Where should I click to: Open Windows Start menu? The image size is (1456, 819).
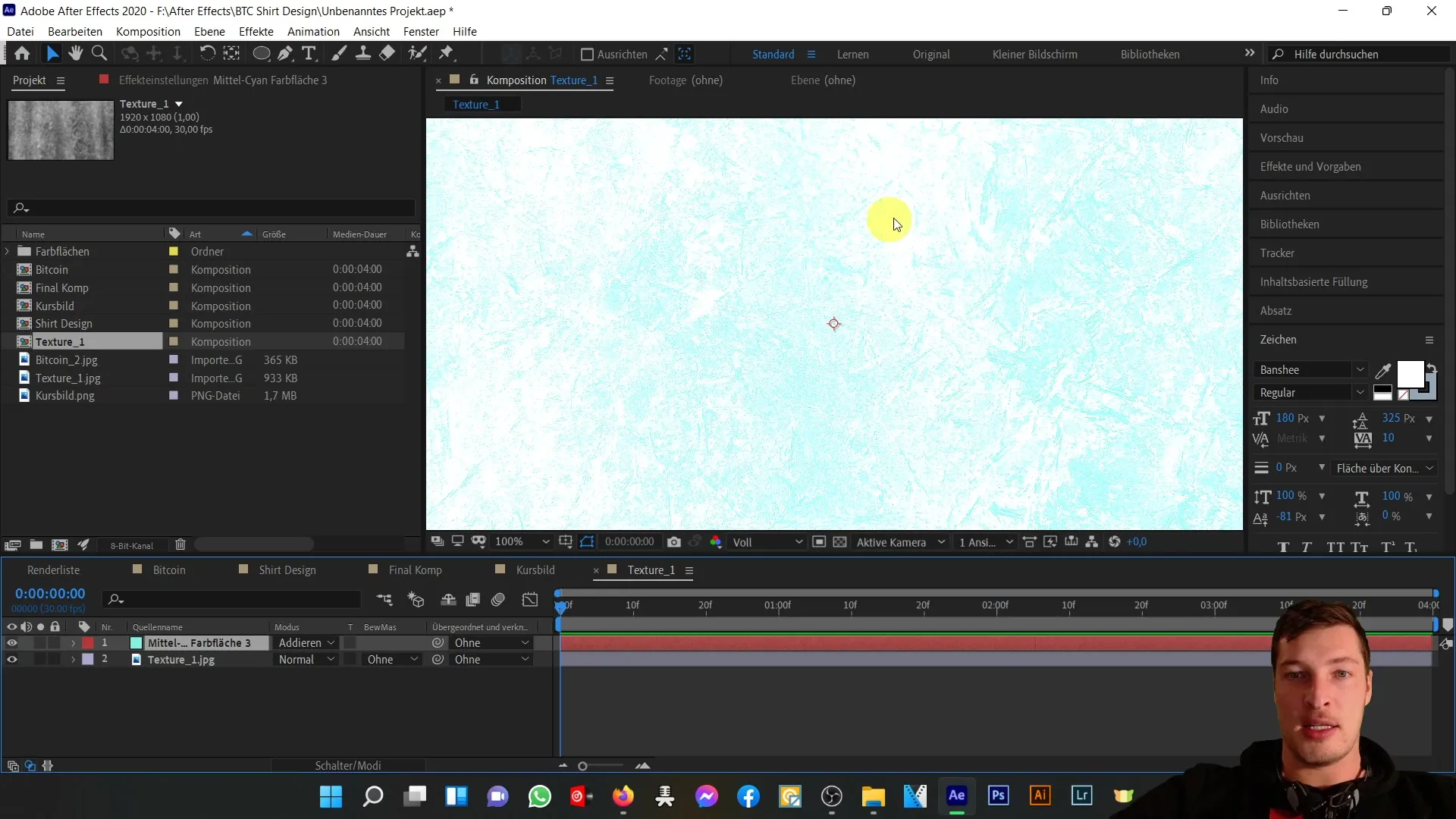click(x=331, y=796)
